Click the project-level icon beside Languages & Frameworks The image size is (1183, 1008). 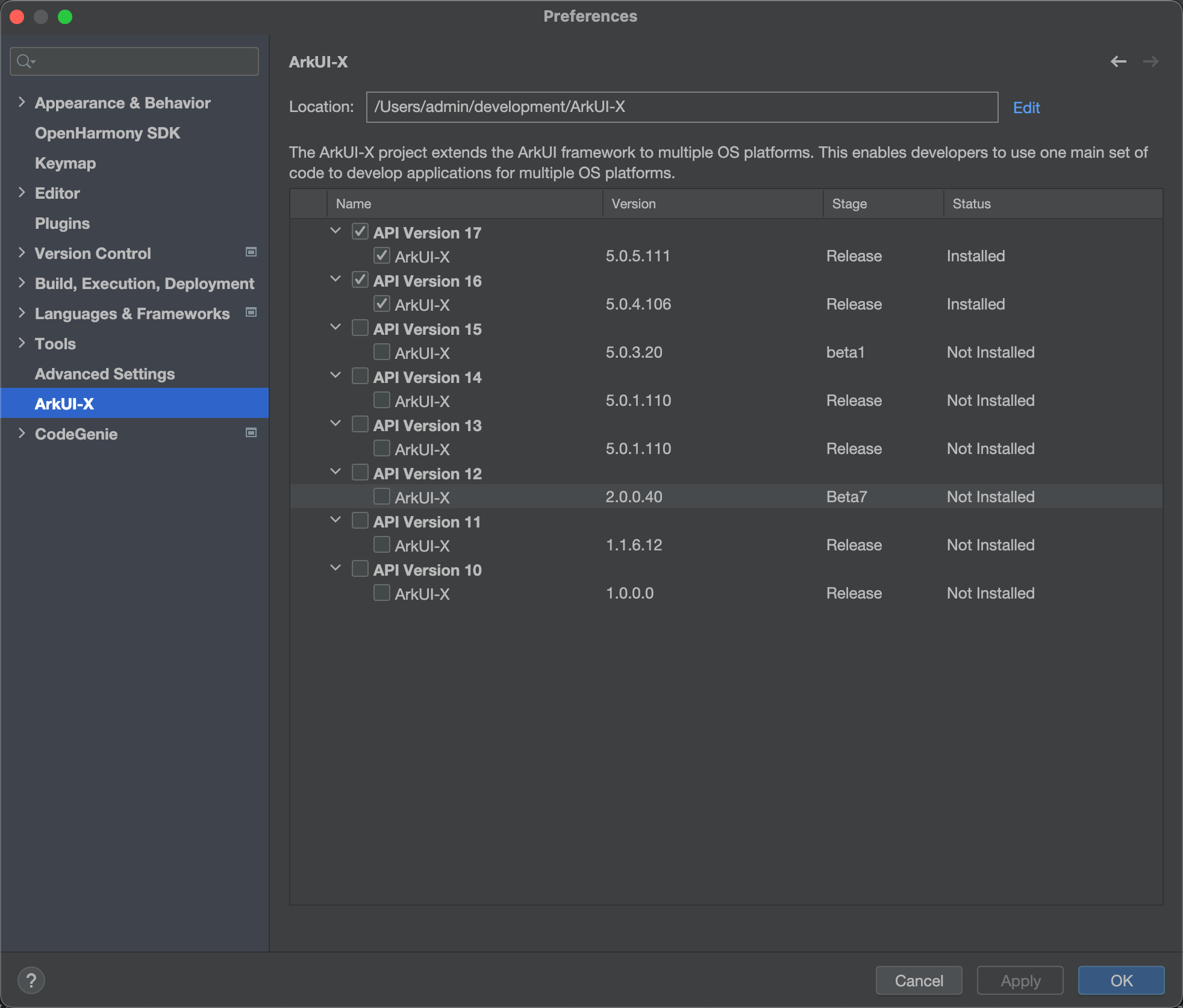[x=251, y=313]
